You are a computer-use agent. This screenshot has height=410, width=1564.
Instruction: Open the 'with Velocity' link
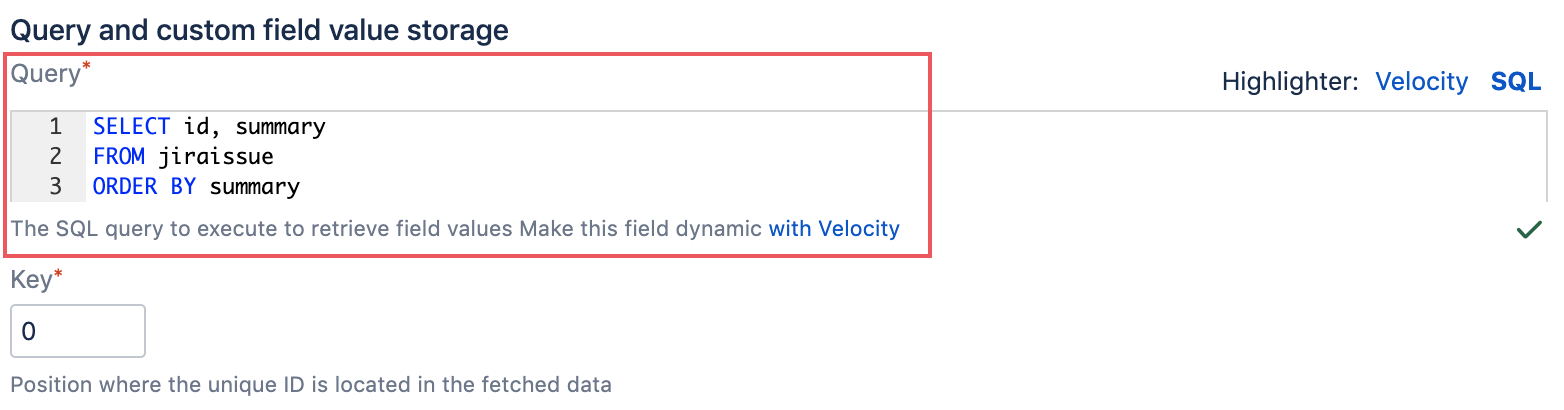click(834, 229)
